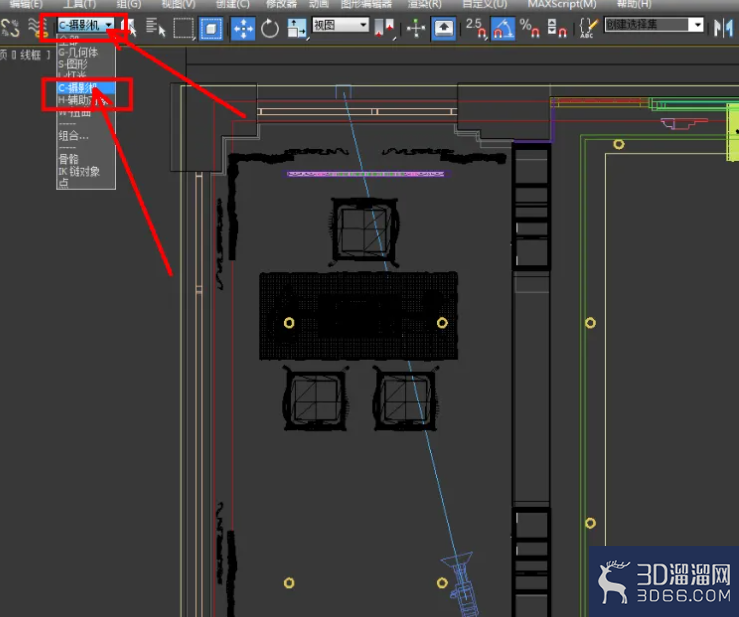
Task: Toggle Keyboard Shortcut Override button
Action: point(443,28)
